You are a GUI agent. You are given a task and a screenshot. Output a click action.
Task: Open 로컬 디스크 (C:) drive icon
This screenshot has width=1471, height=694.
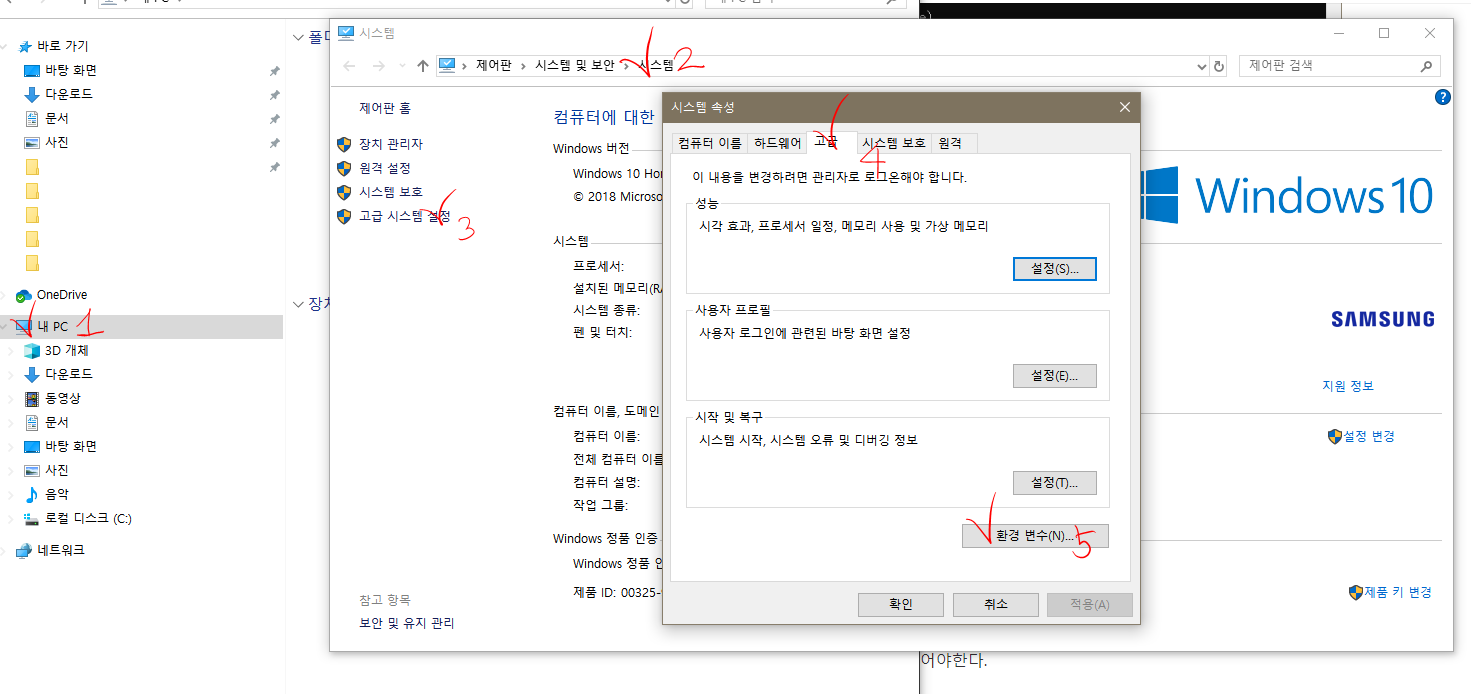click(31, 518)
